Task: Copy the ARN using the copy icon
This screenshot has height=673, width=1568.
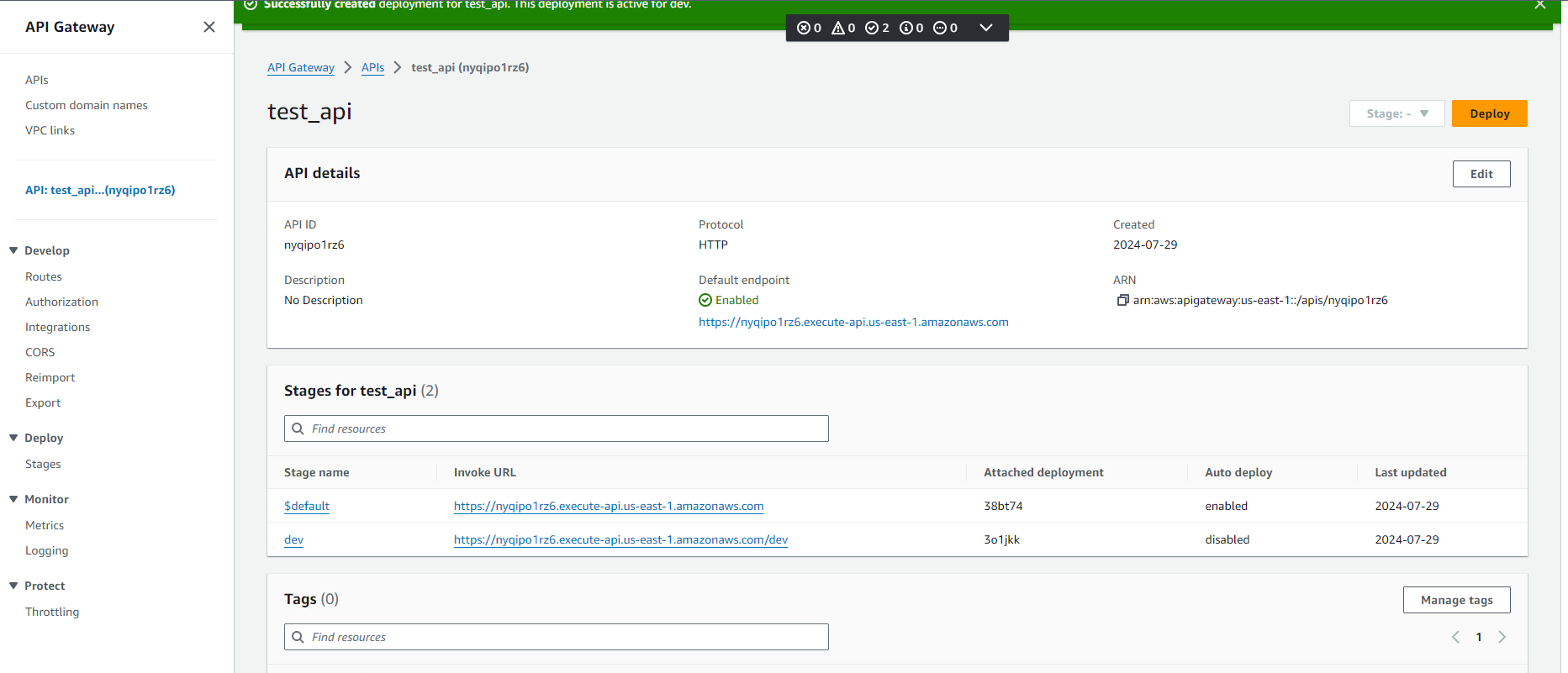Action: click(1122, 300)
